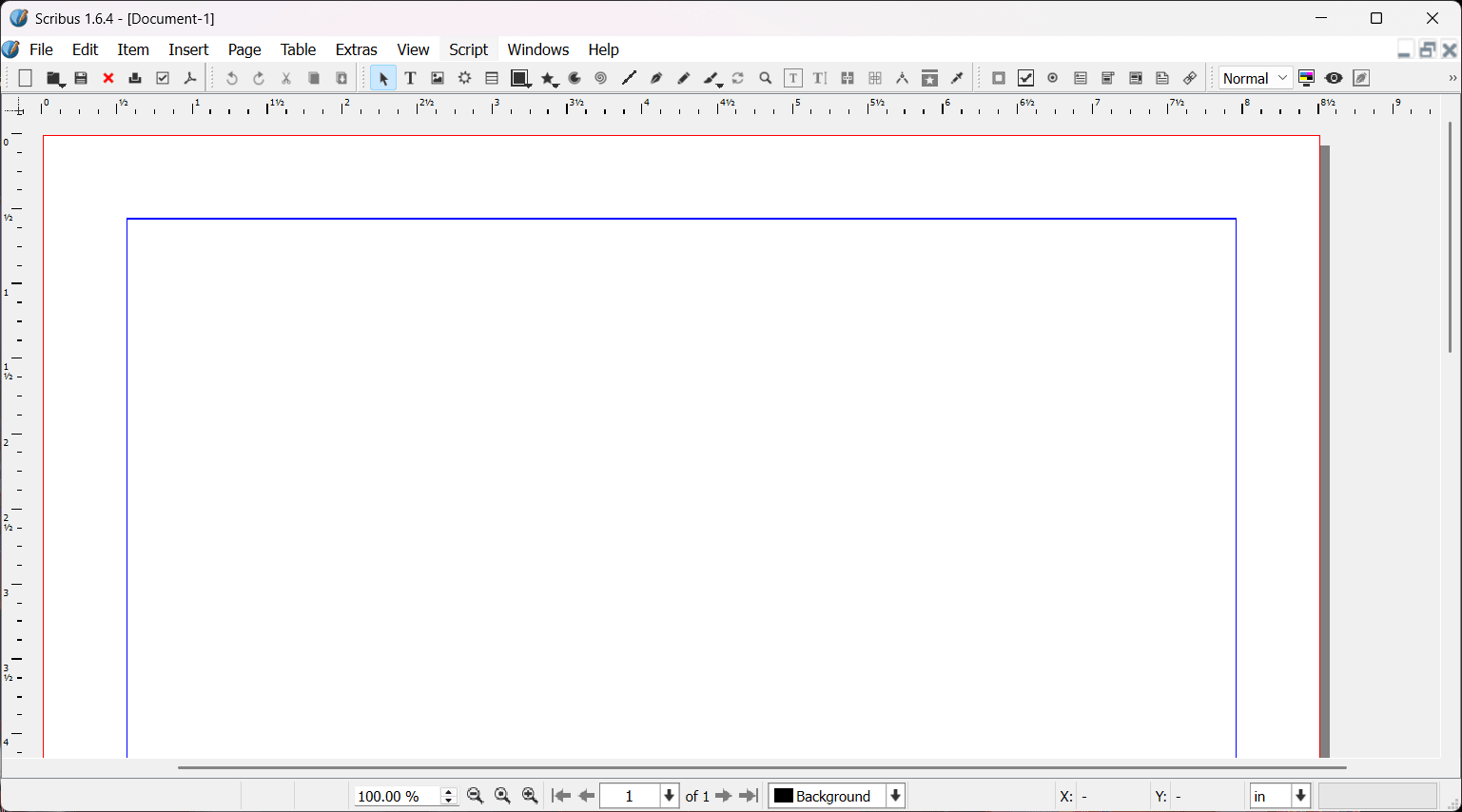Toggle color management display icon
Viewport: 1462px width, 812px height.
click(1307, 79)
